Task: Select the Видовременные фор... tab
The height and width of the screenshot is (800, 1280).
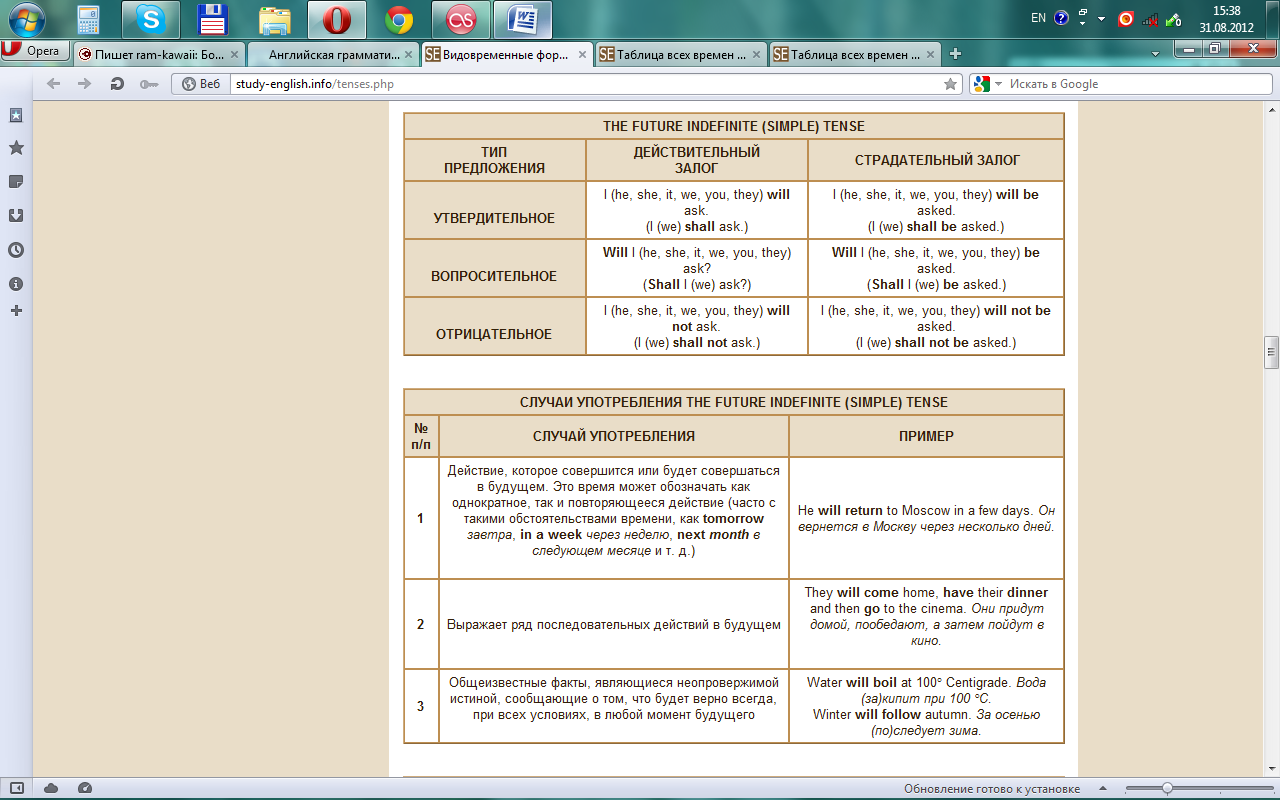Action: point(507,55)
